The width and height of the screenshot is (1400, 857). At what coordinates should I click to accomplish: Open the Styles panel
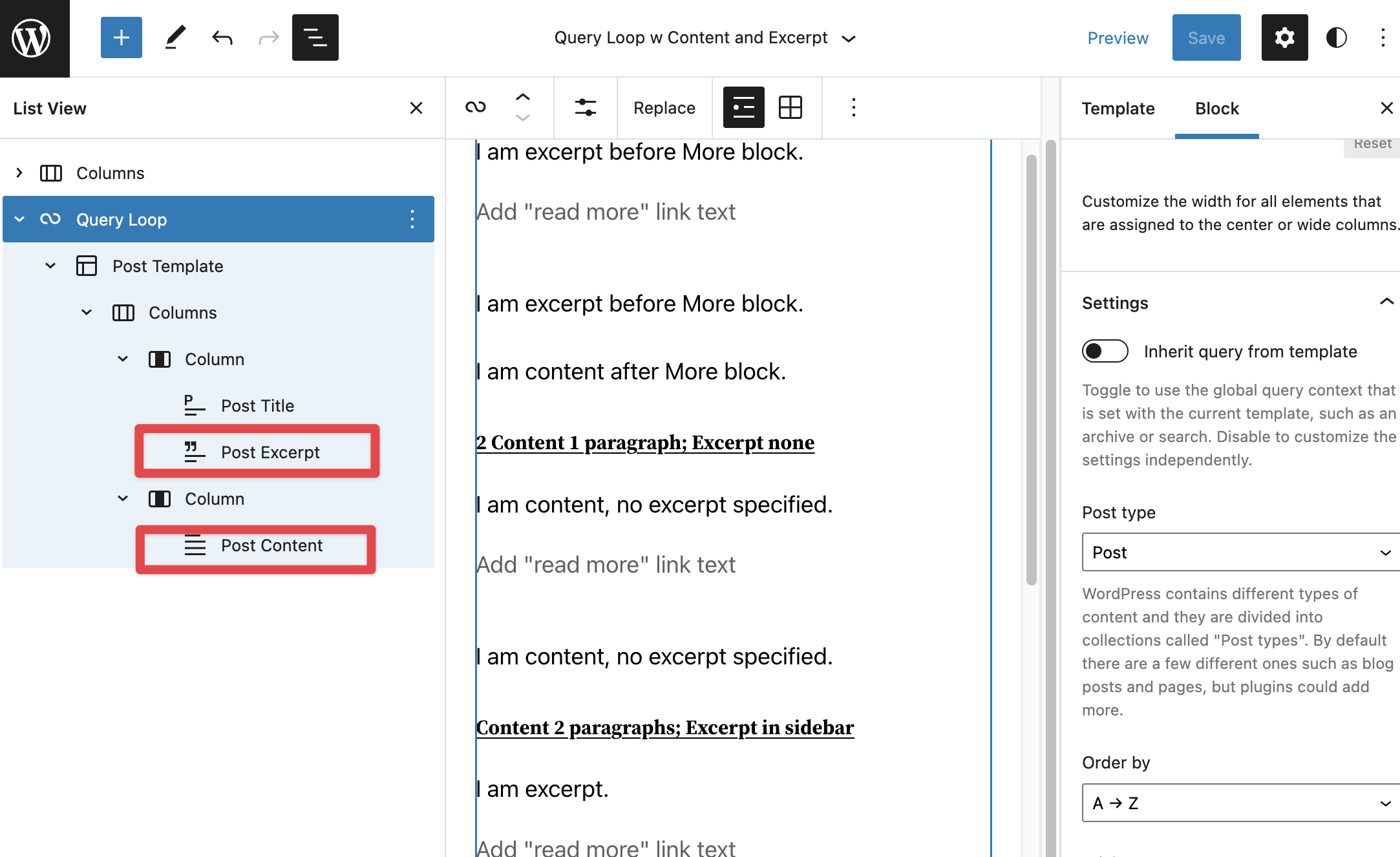tap(1335, 37)
